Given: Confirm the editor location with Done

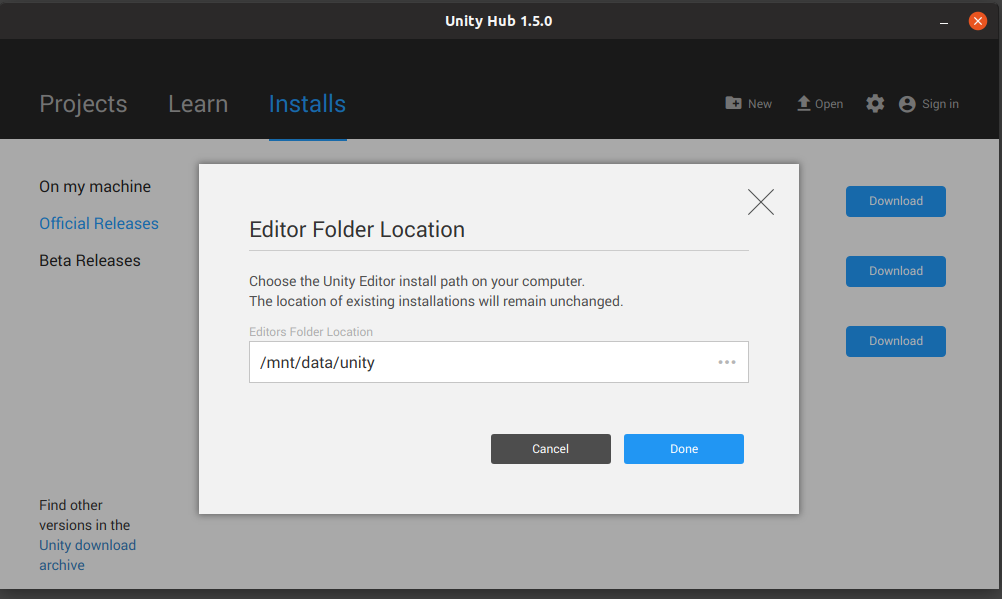Looking at the screenshot, I should coord(683,448).
